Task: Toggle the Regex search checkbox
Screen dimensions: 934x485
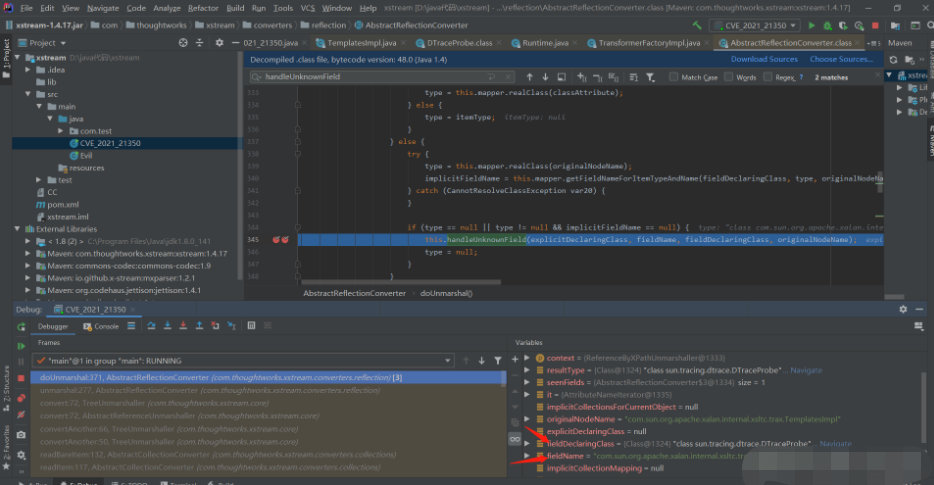Action: pos(767,77)
